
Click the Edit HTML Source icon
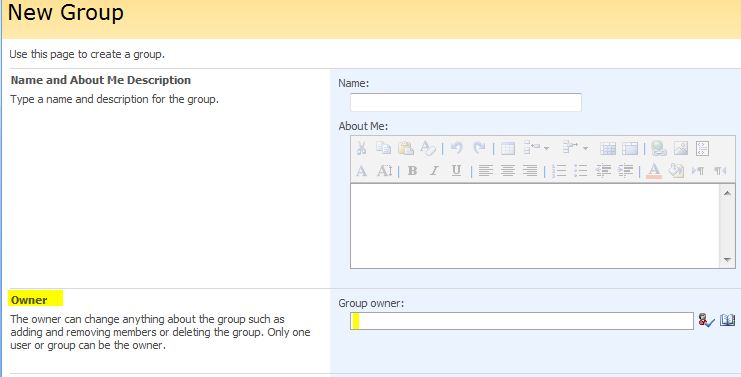(703, 148)
